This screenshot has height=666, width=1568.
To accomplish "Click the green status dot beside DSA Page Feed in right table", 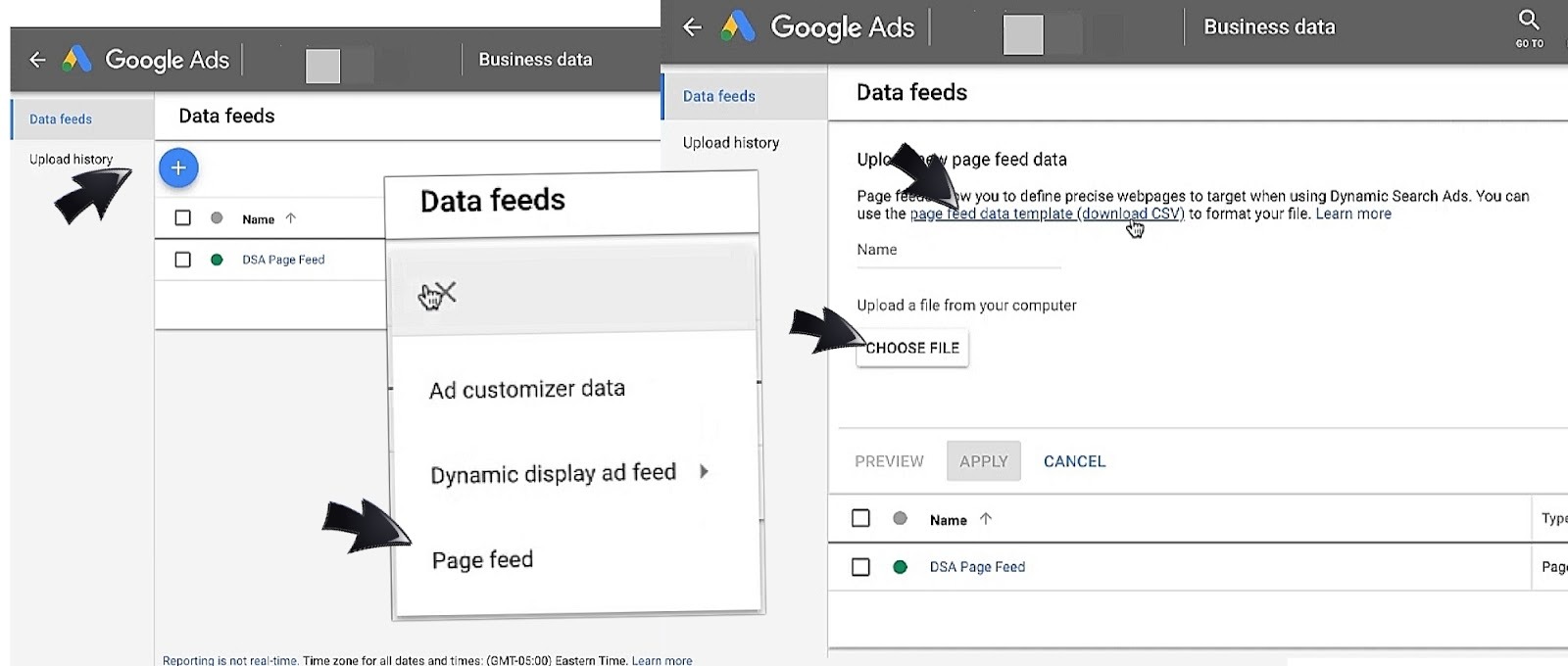I will pyautogui.click(x=900, y=567).
